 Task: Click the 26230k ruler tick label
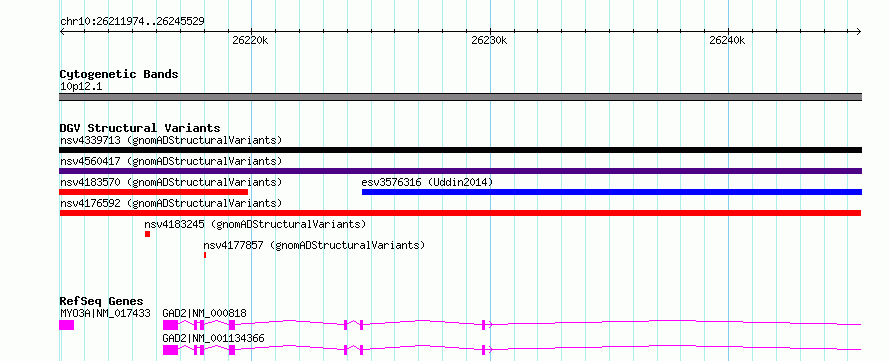(489, 40)
